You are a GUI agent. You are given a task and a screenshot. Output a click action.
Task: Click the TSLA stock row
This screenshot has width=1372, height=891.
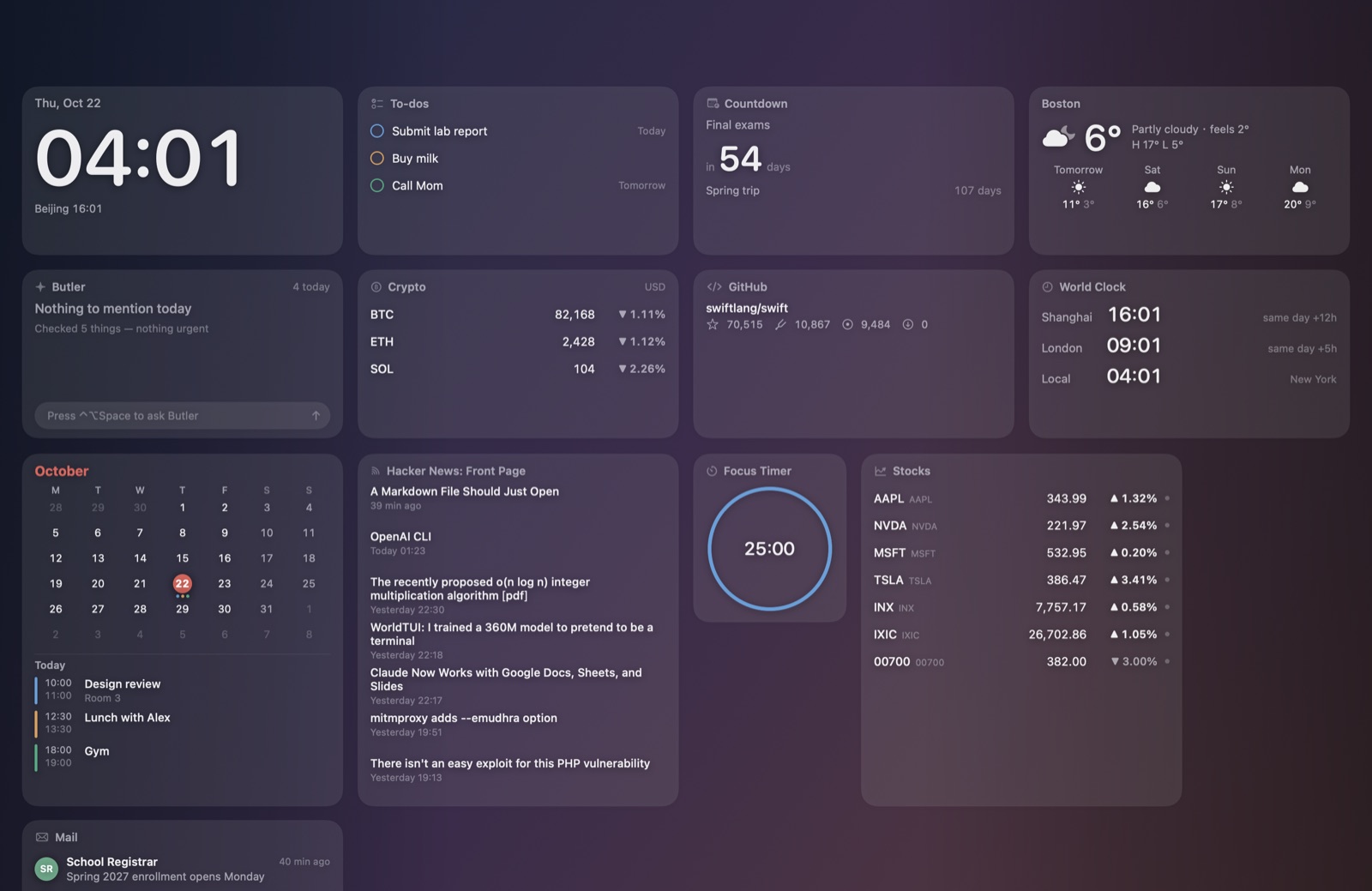click(1021, 581)
